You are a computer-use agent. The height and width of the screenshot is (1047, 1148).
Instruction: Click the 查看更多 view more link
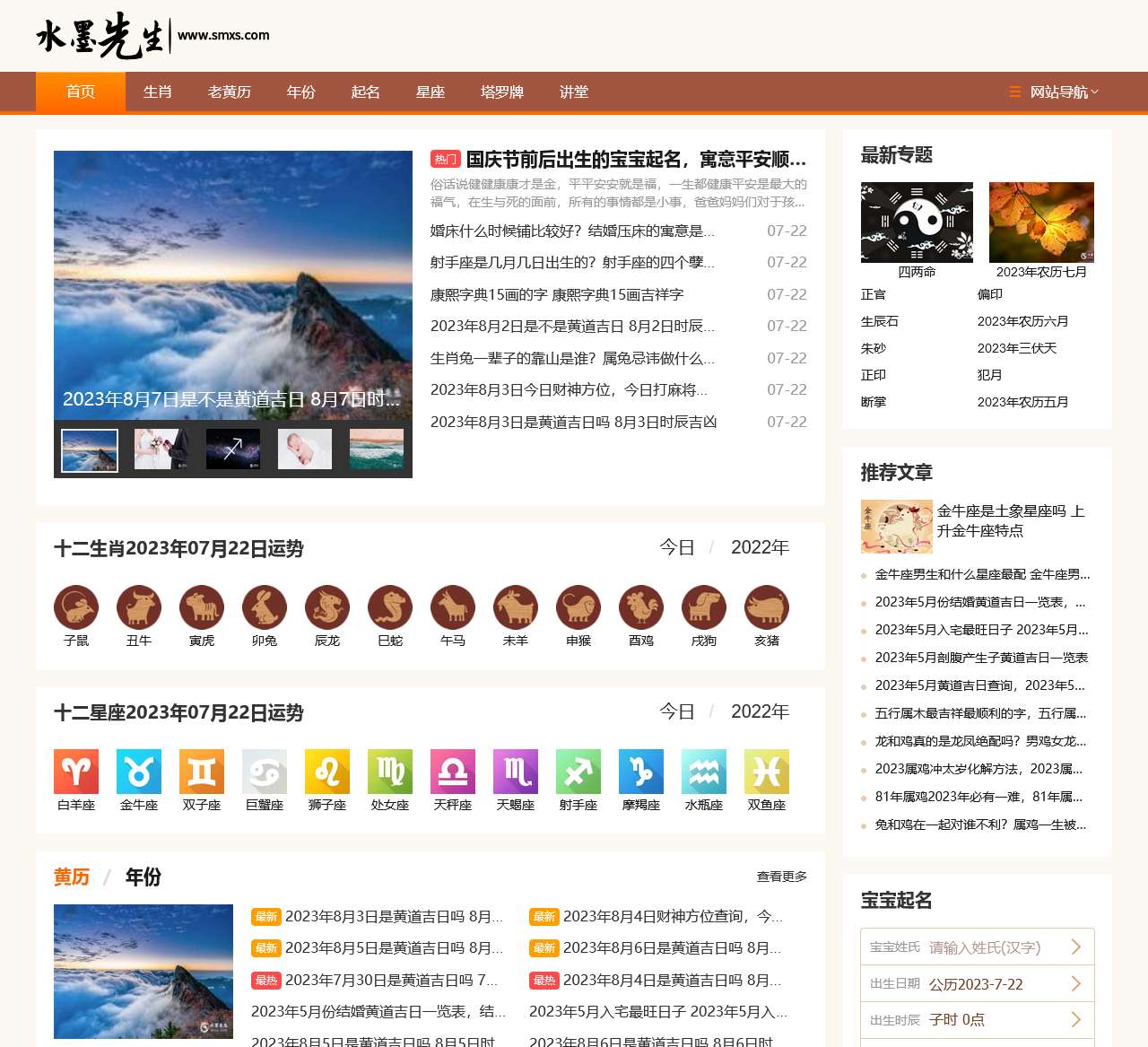(782, 877)
